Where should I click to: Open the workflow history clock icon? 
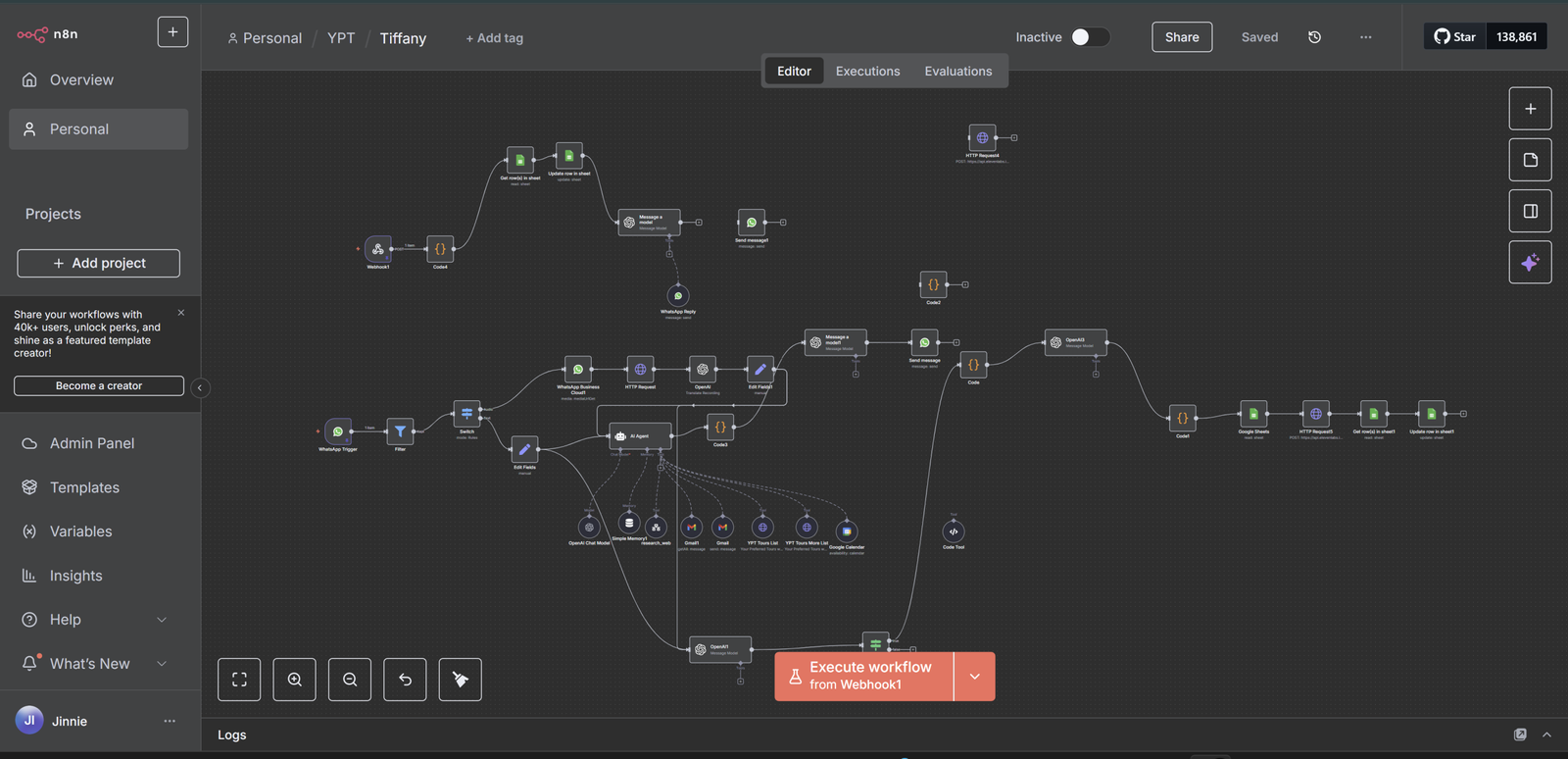(x=1314, y=37)
